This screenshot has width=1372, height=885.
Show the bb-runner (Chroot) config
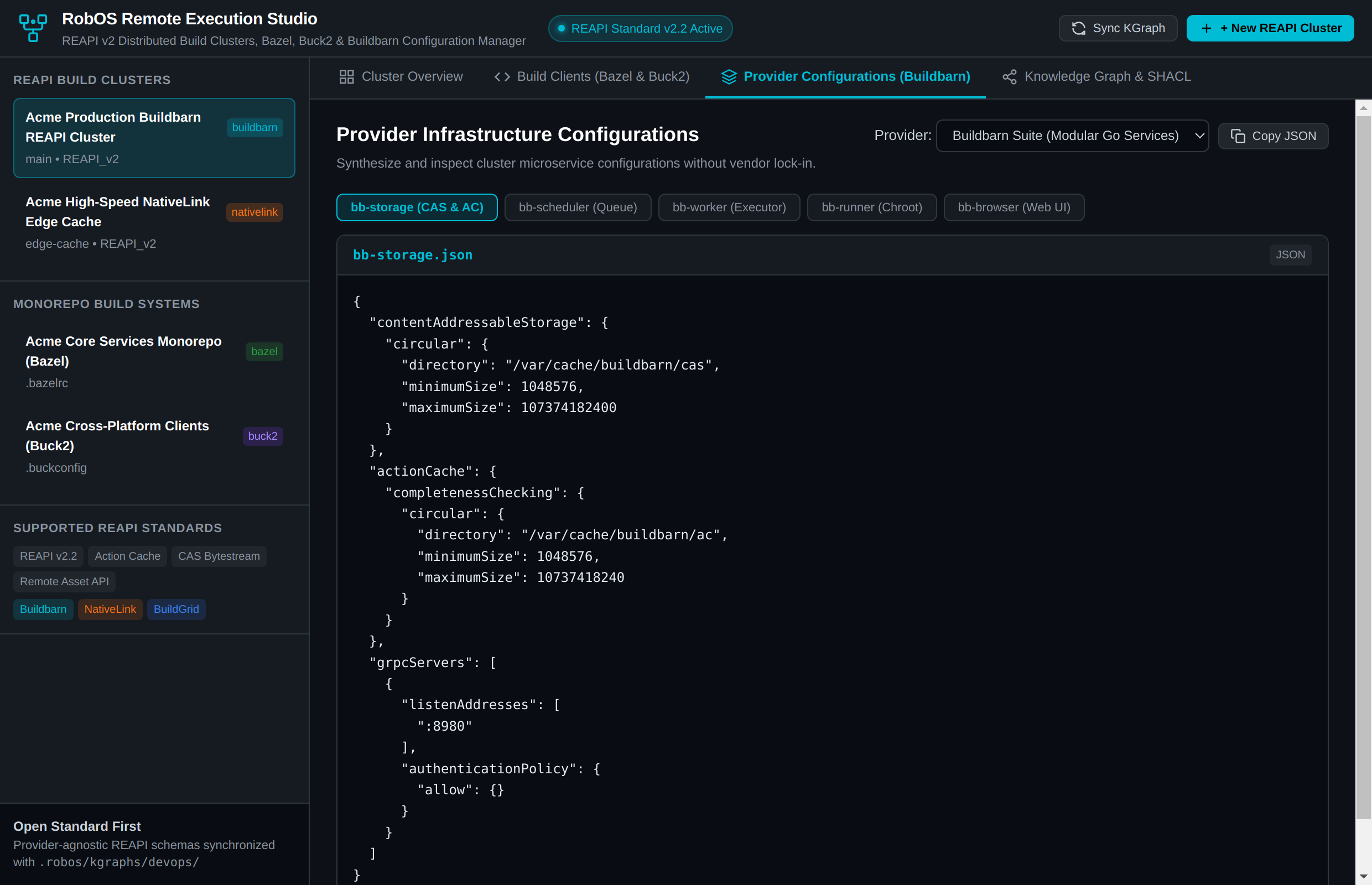coord(871,207)
